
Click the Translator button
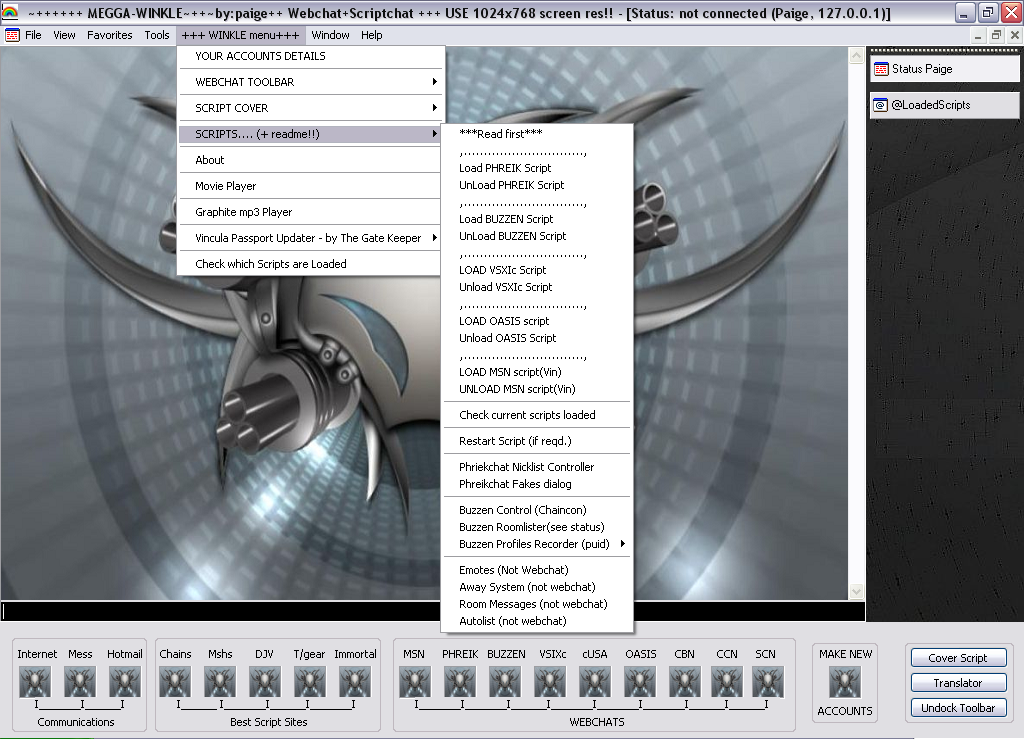click(x=958, y=683)
